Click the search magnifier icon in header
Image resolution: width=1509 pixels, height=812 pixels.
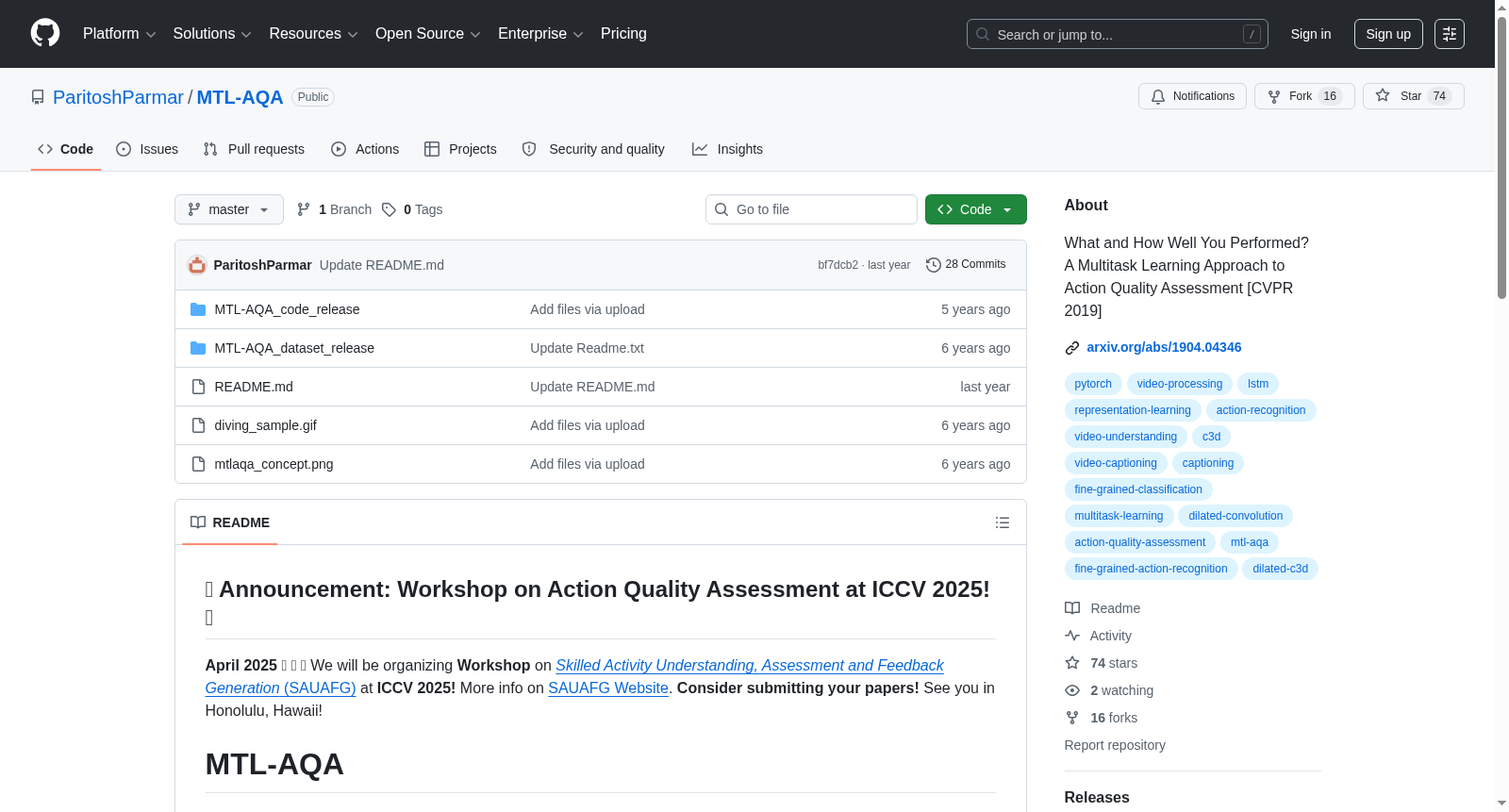click(983, 34)
